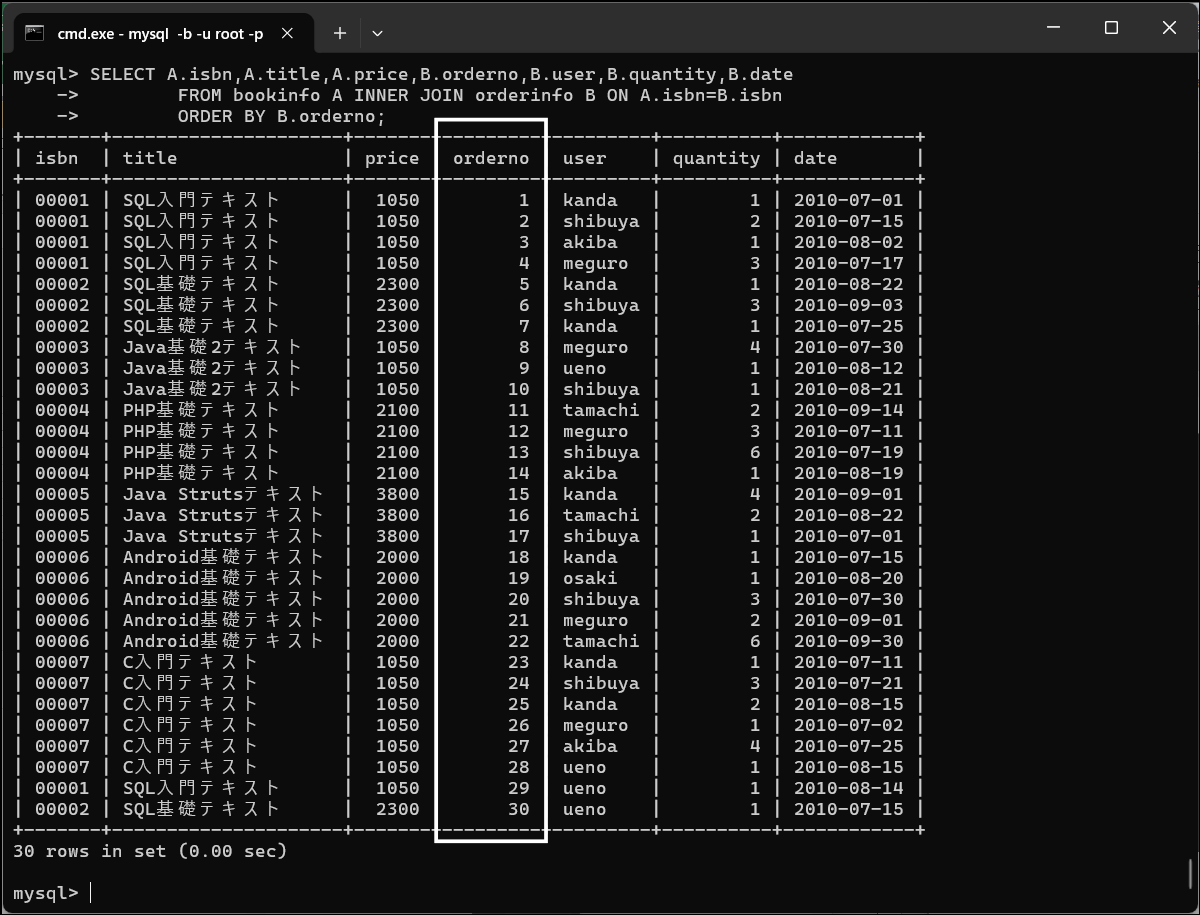The image size is (1200, 915).
Task: Close the terminal window
Action: point(1169,28)
